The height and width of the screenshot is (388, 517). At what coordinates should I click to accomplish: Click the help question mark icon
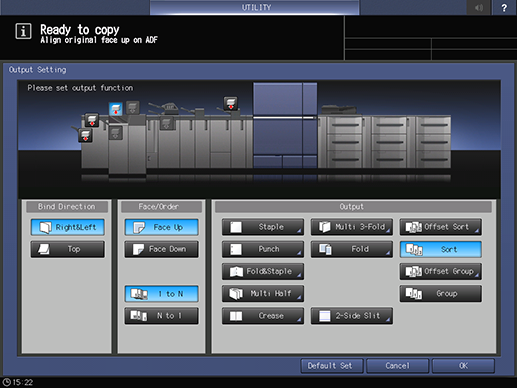(x=504, y=7)
